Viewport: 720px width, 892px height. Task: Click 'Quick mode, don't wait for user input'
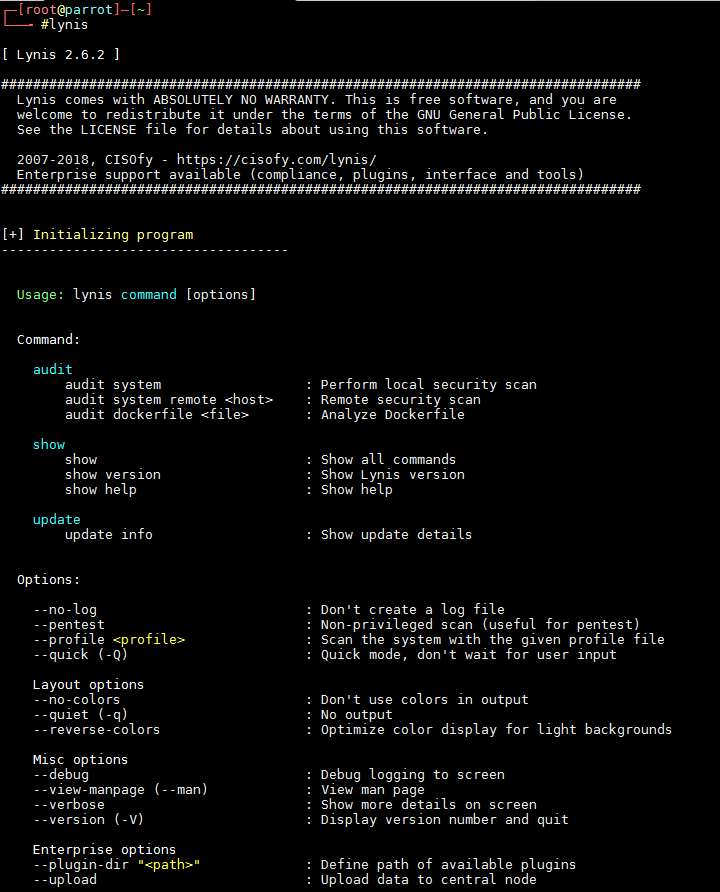[469, 655]
